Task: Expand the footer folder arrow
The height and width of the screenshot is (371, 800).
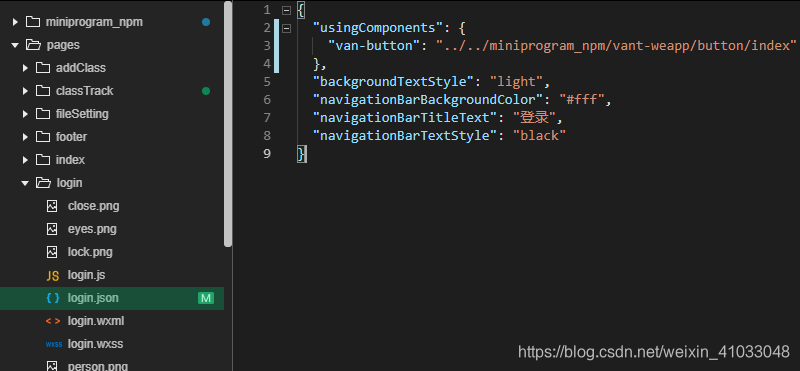Action: [x=25, y=137]
